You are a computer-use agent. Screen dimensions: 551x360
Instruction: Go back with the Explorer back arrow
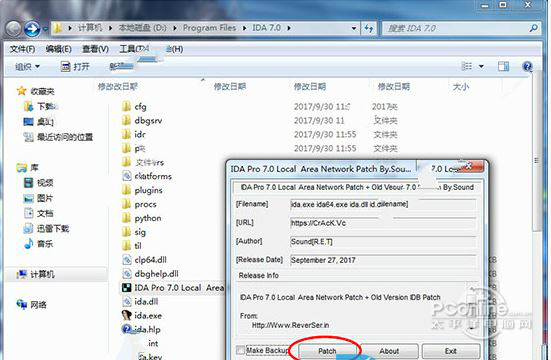point(14,28)
